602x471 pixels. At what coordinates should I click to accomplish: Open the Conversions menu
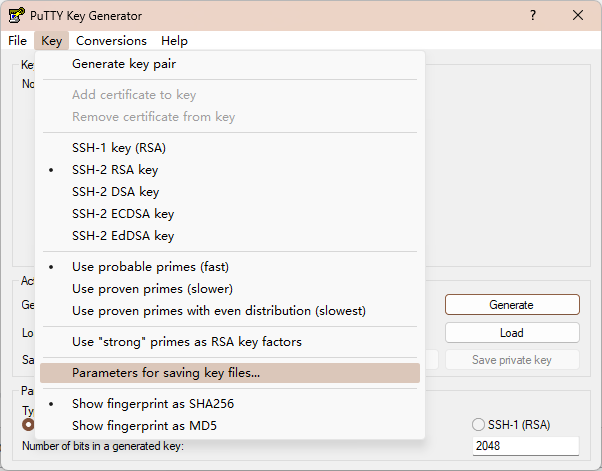coord(111,41)
